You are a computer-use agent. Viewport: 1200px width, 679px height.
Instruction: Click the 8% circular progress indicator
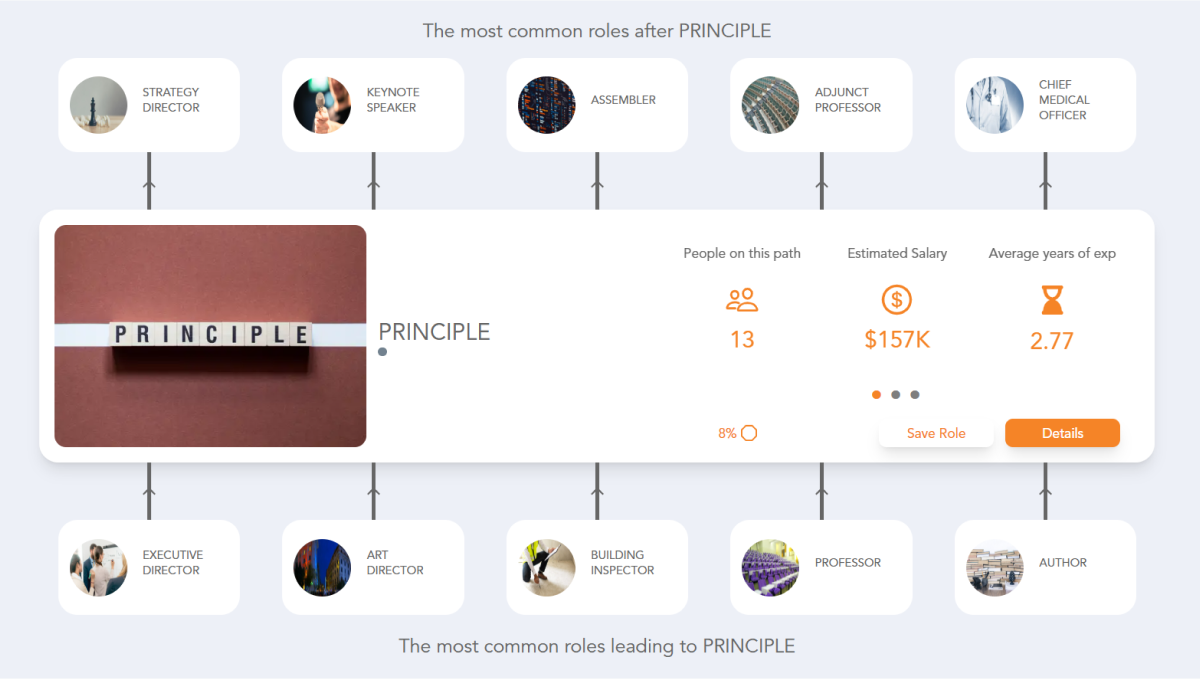pyautogui.click(x=750, y=432)
